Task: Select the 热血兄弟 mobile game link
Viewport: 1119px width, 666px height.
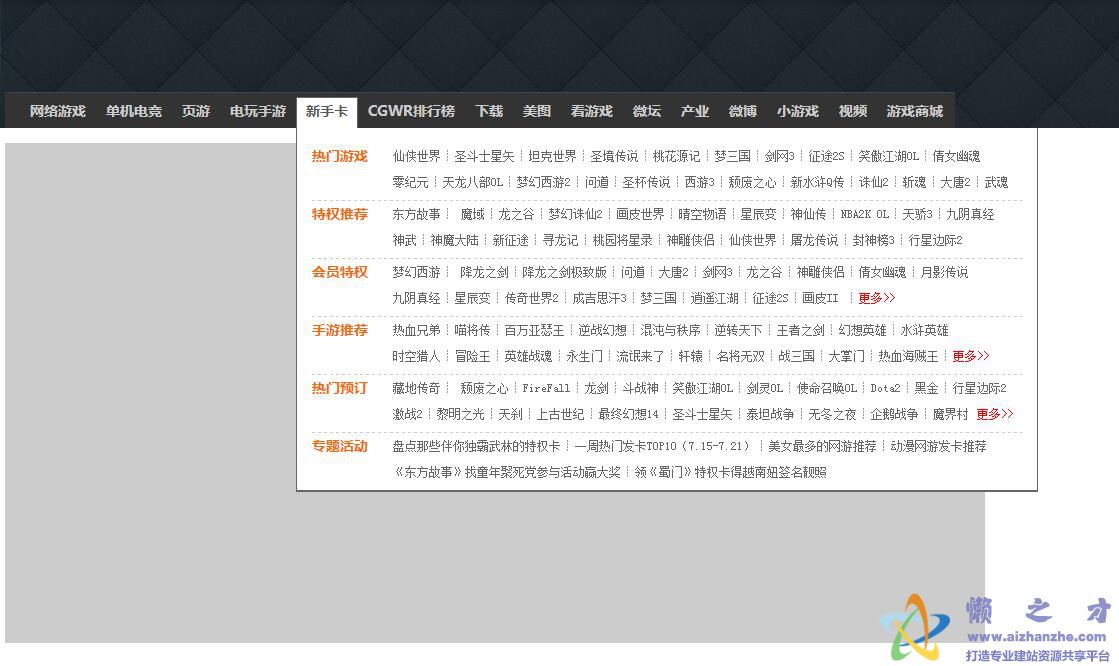Action: (416, 331)
